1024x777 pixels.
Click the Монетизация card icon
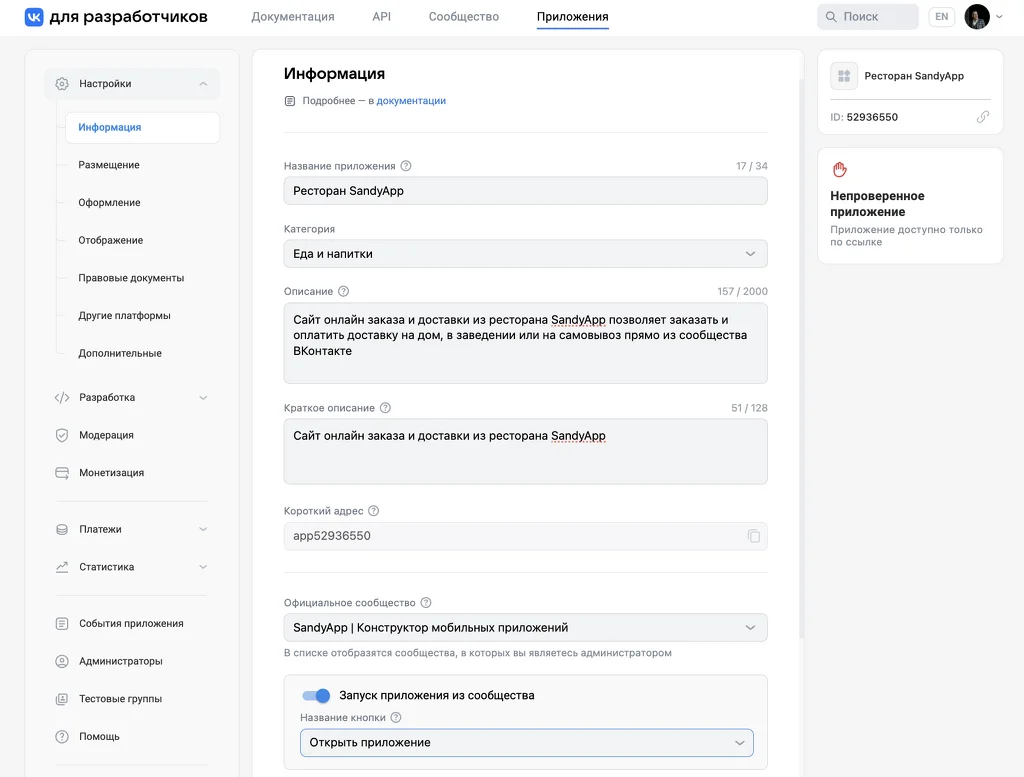click(x=62, y=473)
